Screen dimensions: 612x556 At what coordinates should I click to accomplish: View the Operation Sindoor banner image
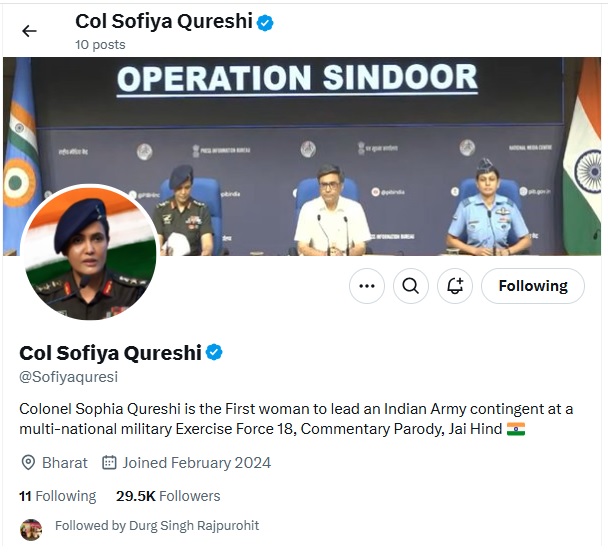click(304, 157)
